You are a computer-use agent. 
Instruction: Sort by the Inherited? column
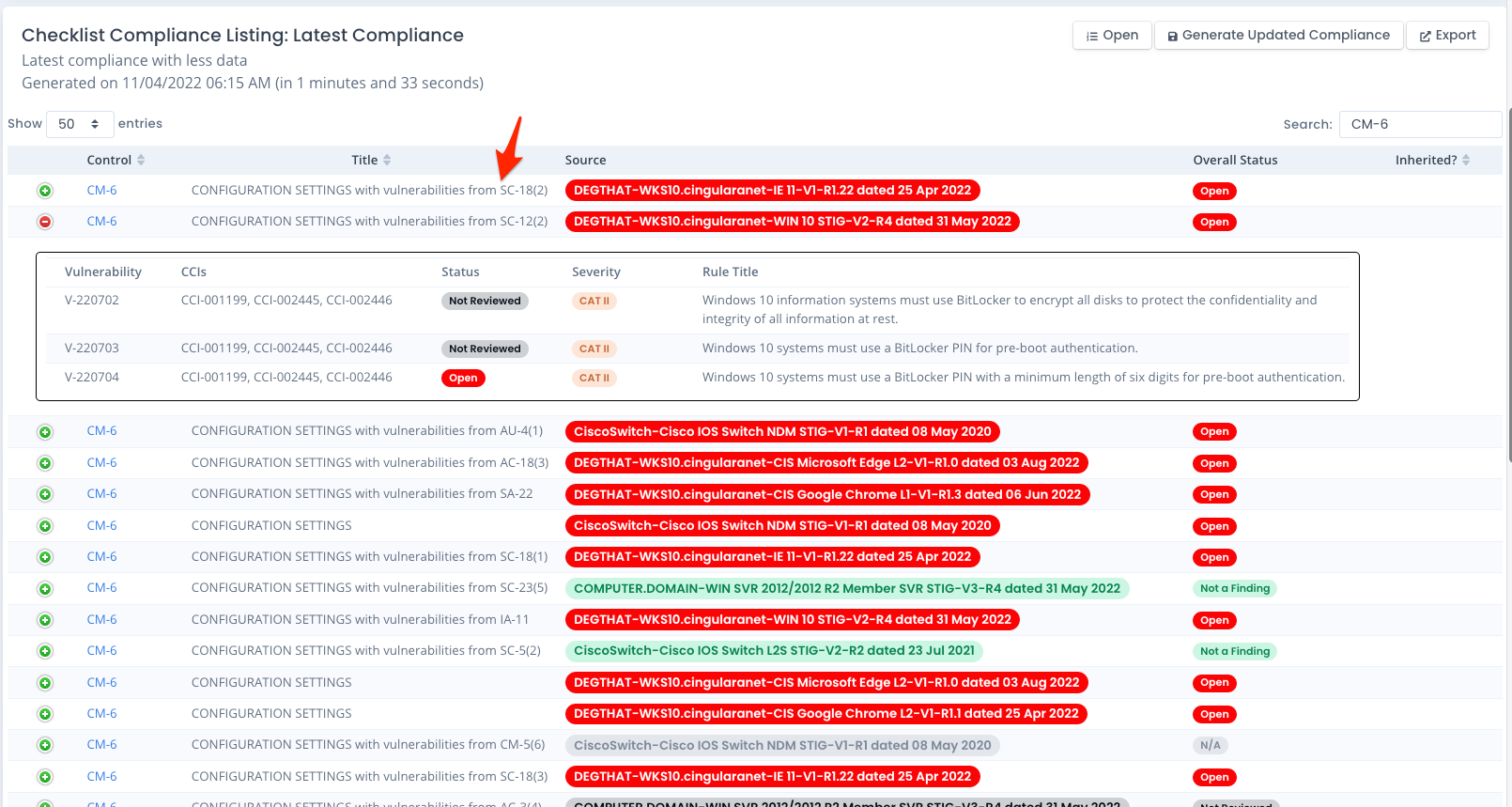(x=1432, y=160)
